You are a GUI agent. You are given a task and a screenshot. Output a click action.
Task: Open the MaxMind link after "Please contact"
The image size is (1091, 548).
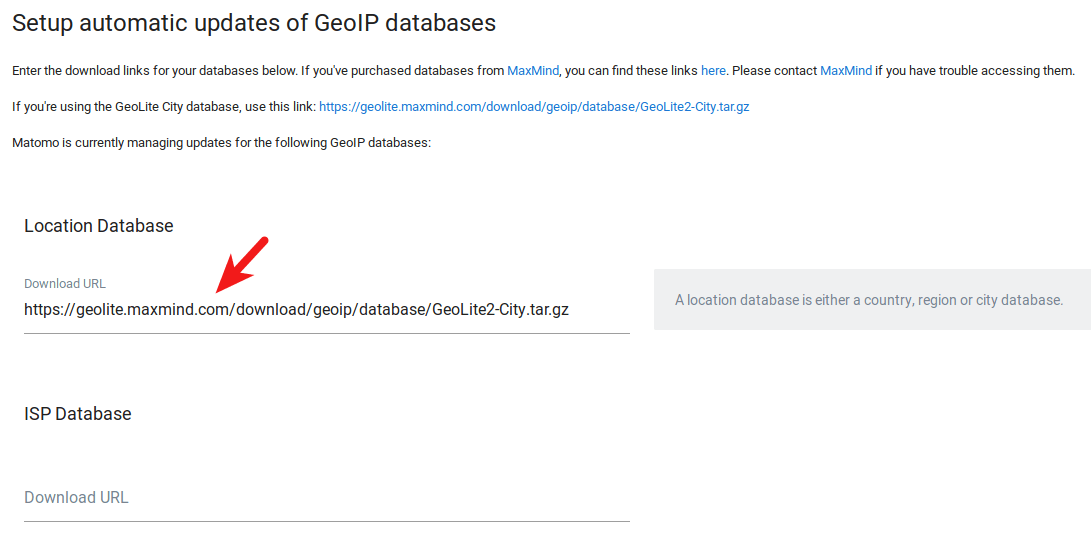pyautogui.click(x=846, y=71)
